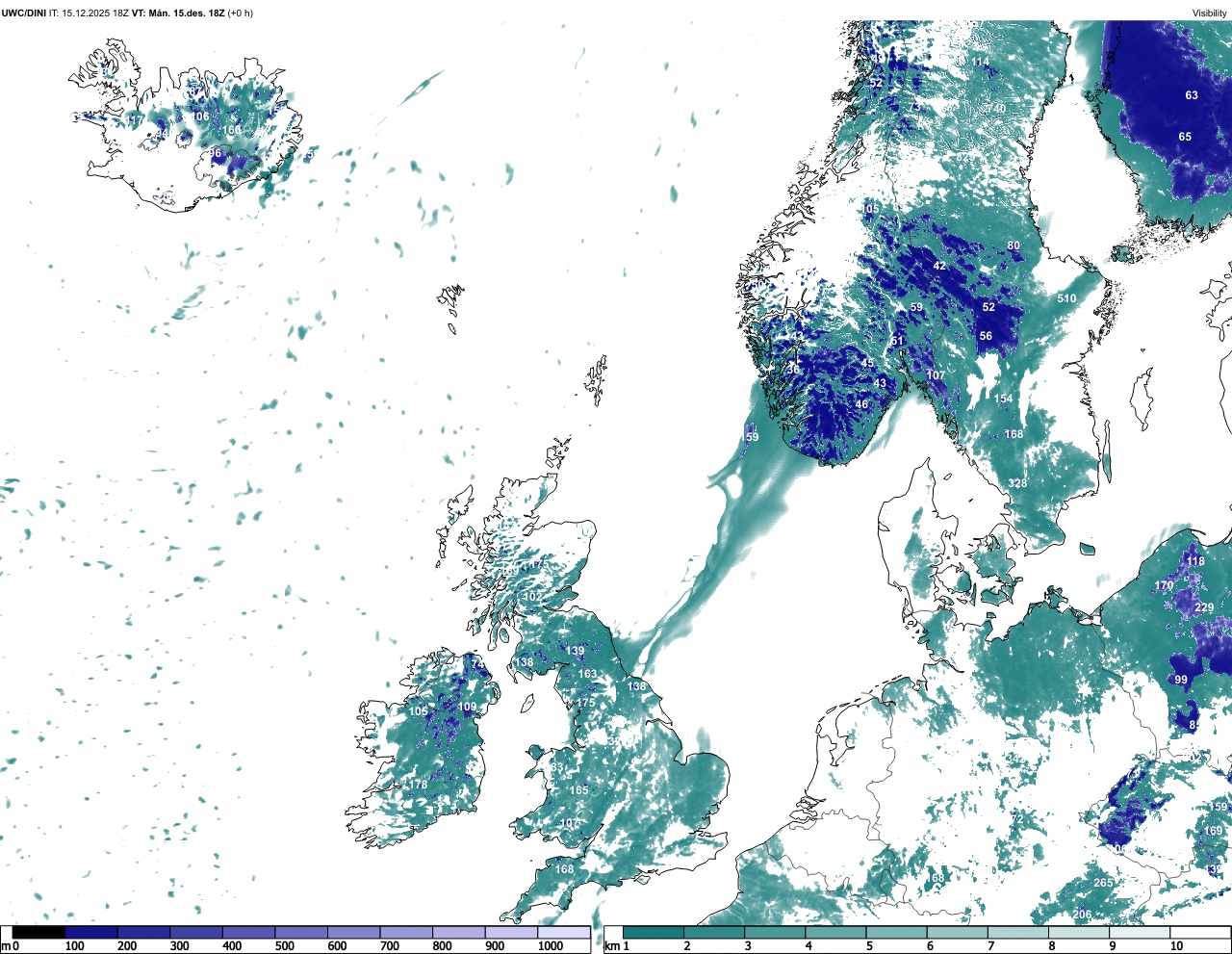Click the '10' tick label on km legend

point(1176,946)
